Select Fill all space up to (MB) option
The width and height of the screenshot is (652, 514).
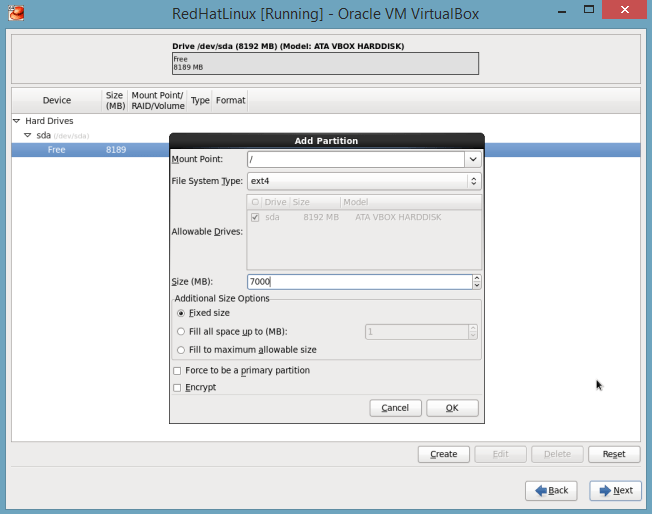[x=180, y=331]
